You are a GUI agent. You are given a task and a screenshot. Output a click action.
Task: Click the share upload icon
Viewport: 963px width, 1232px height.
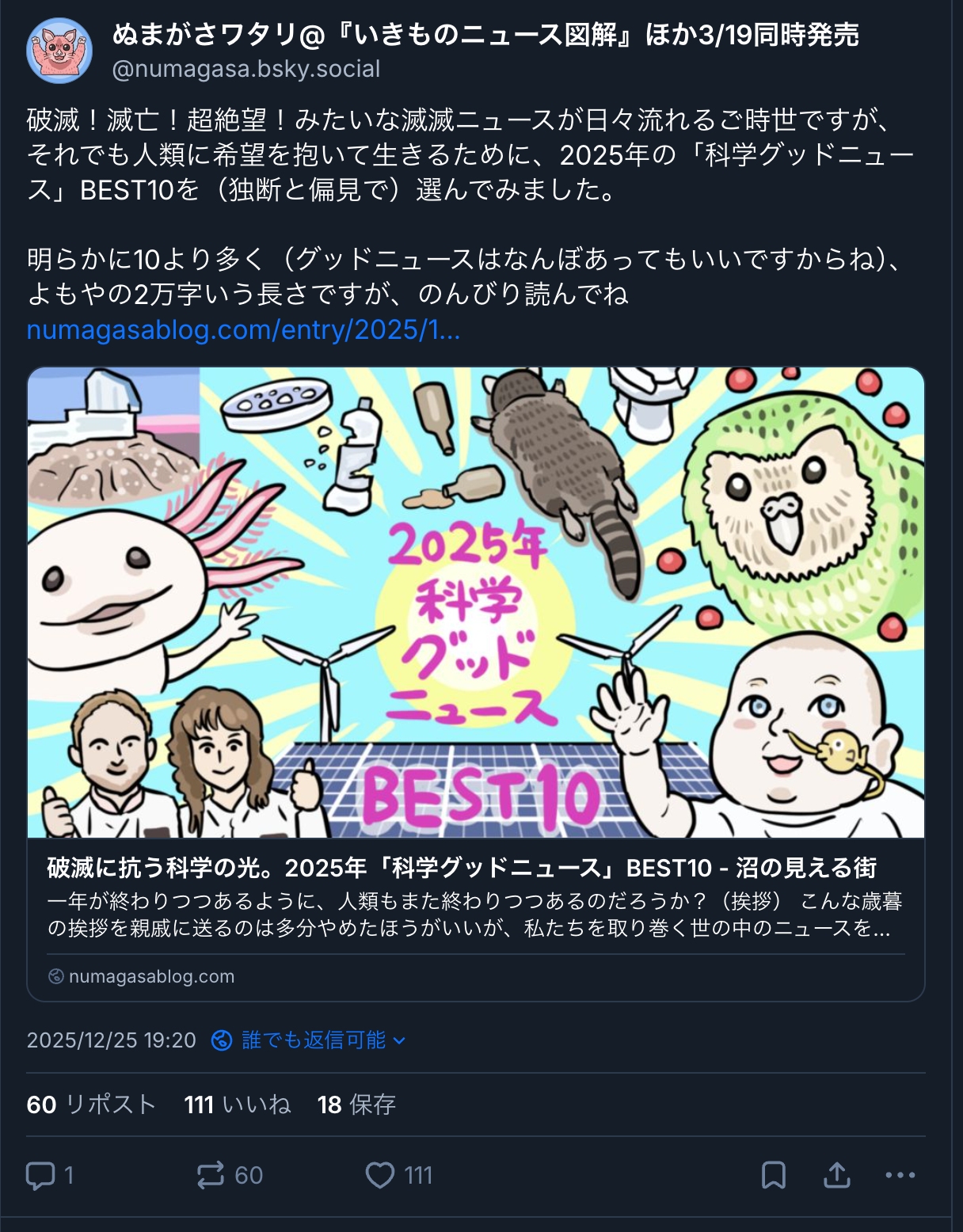pos(836,1175)
